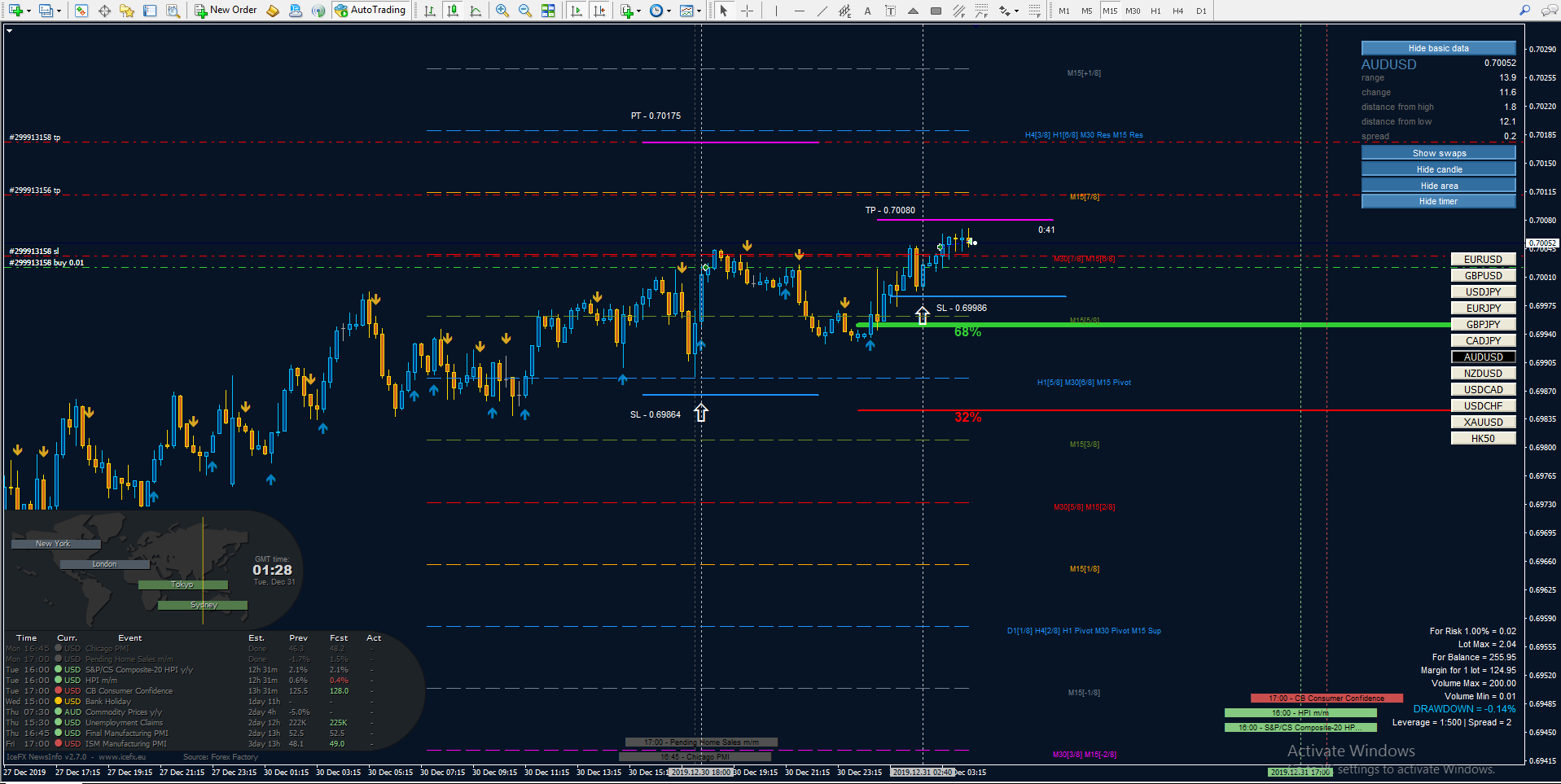Image resolution: width=1561 pixels, height=784 pixels.
Task: Switch chart to H4 timeframe
Action: pyautogui.click(x=1178, y=11)
